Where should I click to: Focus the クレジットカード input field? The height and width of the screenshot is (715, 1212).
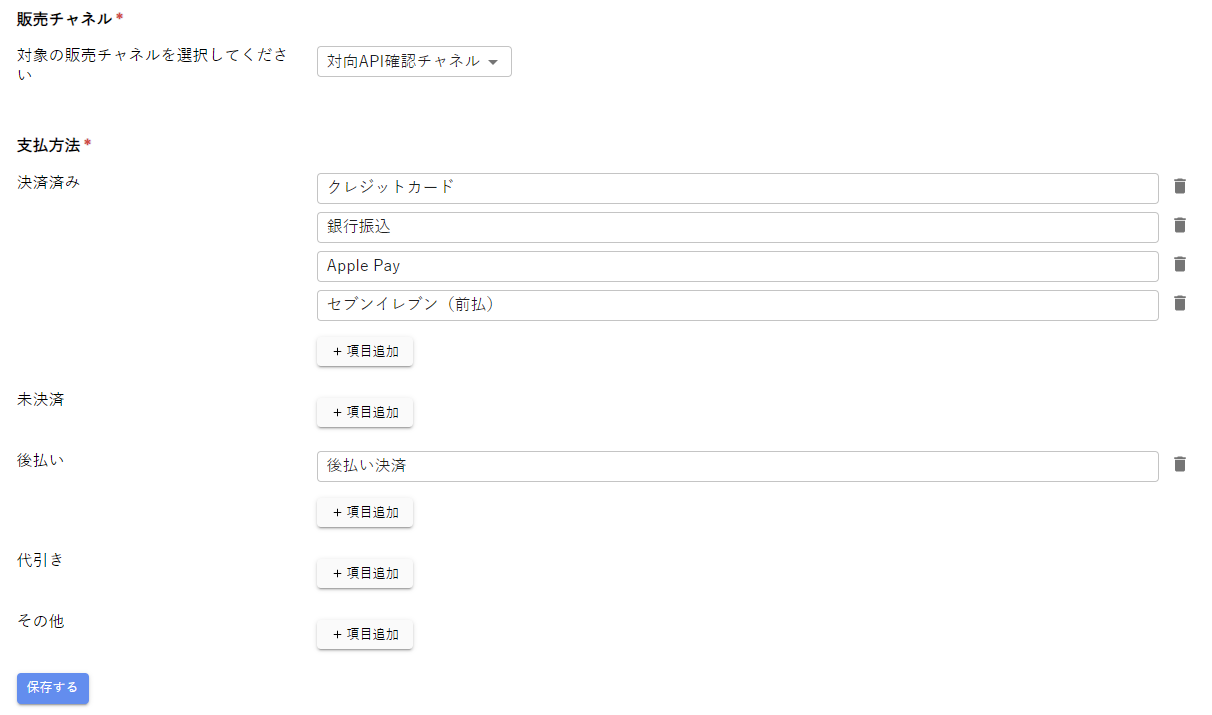[x=738, y=188]
